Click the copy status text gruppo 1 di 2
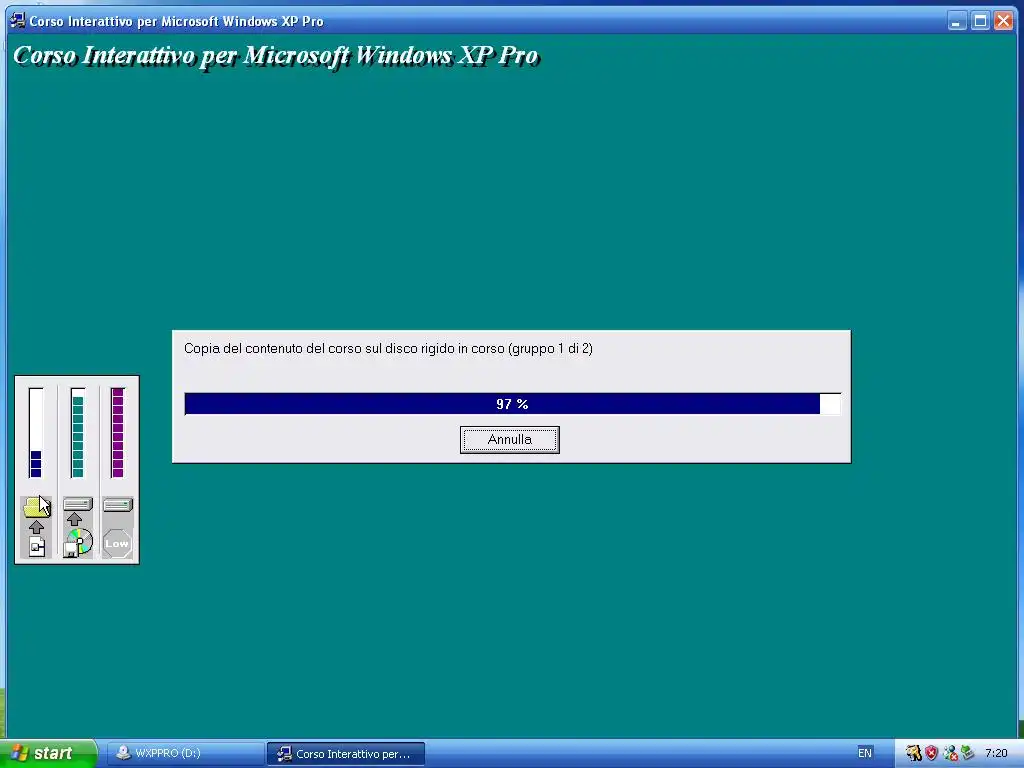 [388, 348]
